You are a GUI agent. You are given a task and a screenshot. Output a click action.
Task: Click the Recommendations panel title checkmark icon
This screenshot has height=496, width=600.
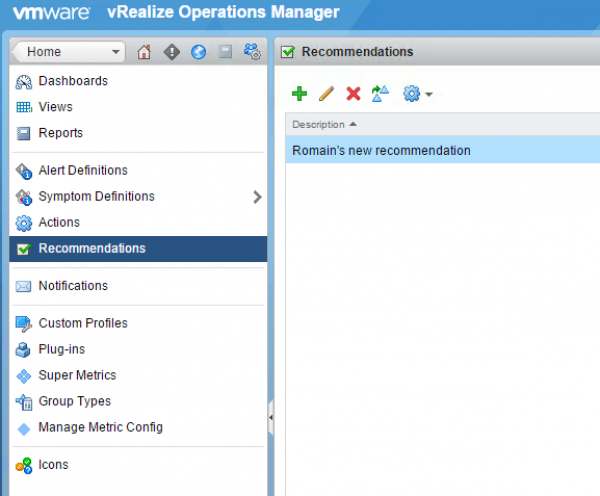287,52
